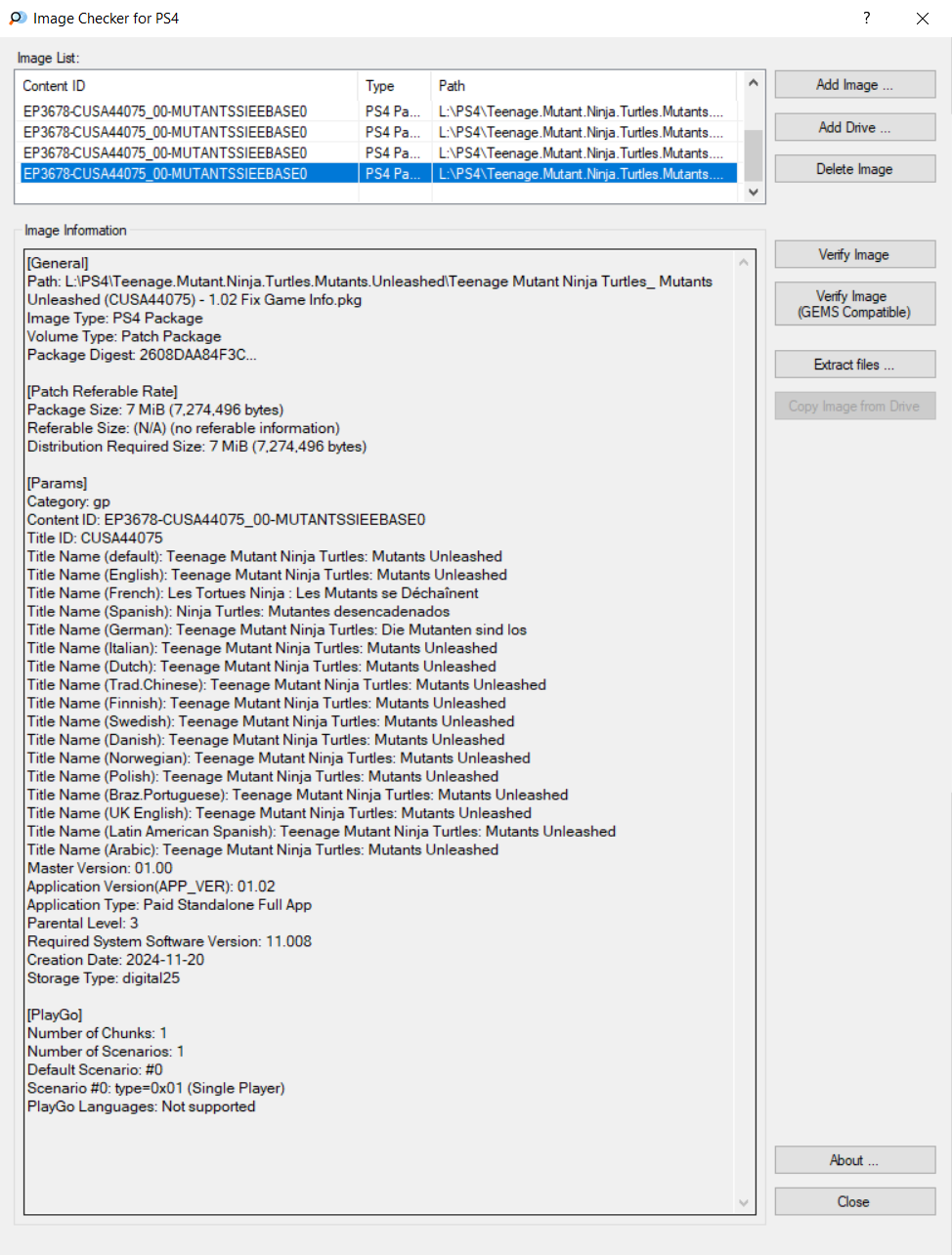Click the Image Information scrollbar down arrow
Image resolution: width=952 pixels, height=1255 pixels.
point(744,1203)
